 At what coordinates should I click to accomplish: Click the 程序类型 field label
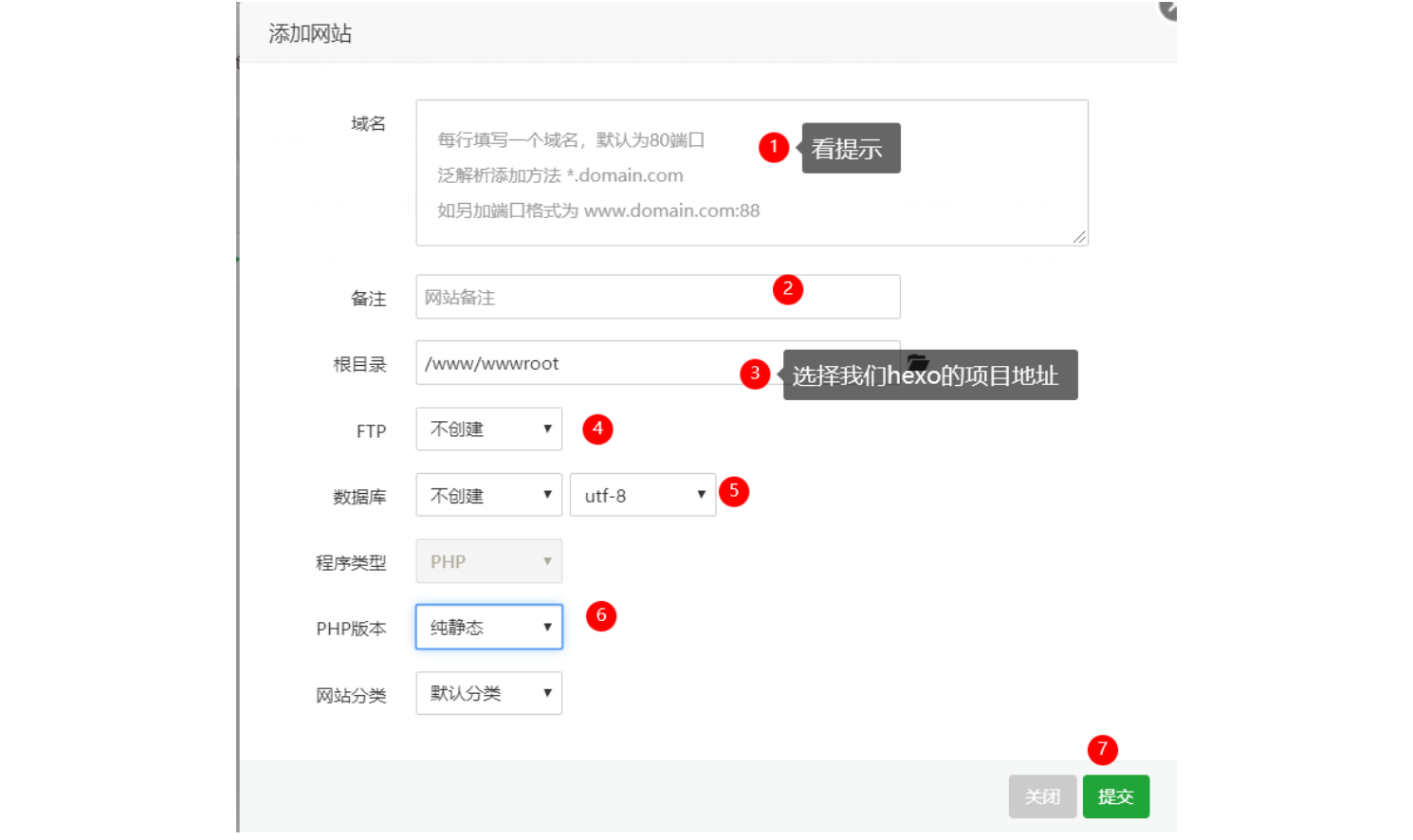tap(351, 563)
